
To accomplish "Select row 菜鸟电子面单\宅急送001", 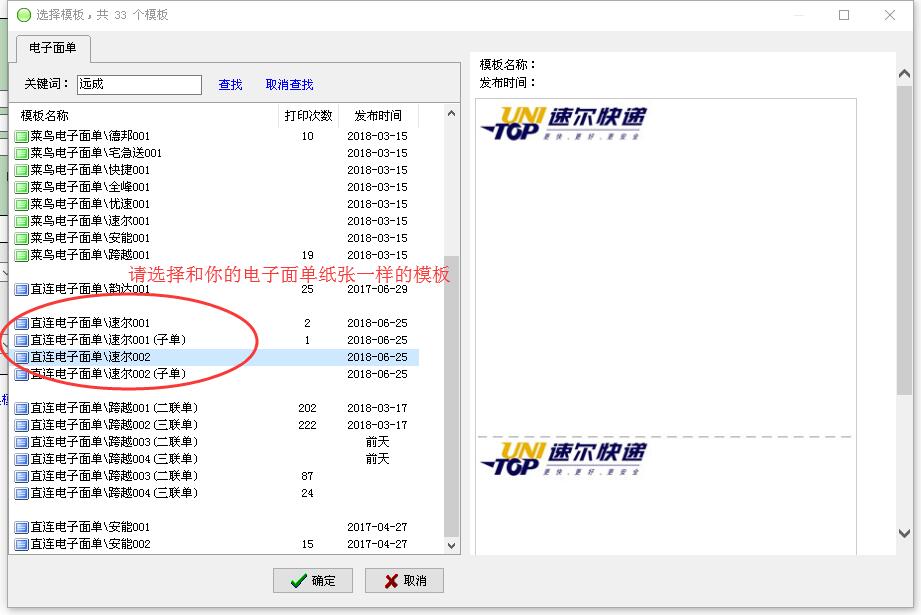I will tap(216, 153).
